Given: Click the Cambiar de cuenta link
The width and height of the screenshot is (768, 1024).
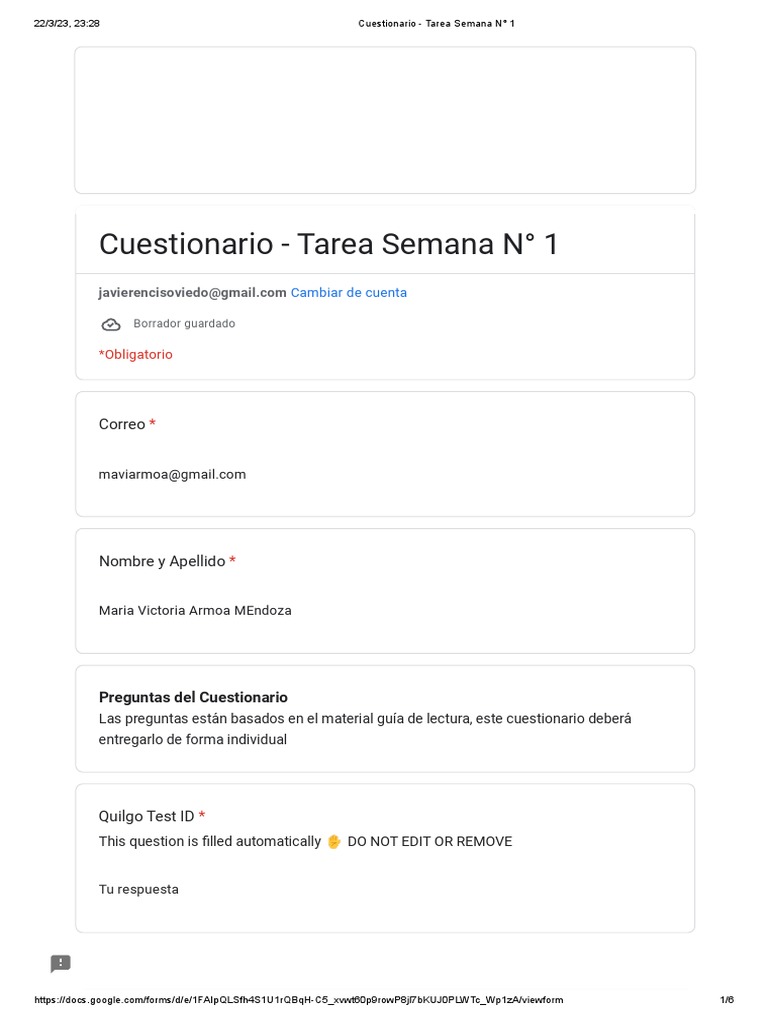Looking at the screenshot, I should (348, 293).
